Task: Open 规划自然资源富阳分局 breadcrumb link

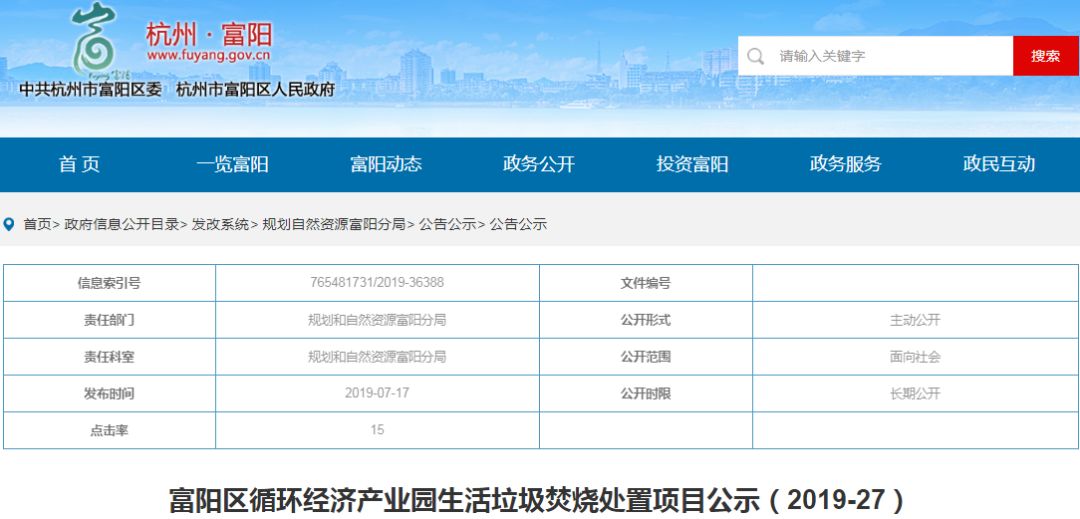Action: [x=334, y=225]
